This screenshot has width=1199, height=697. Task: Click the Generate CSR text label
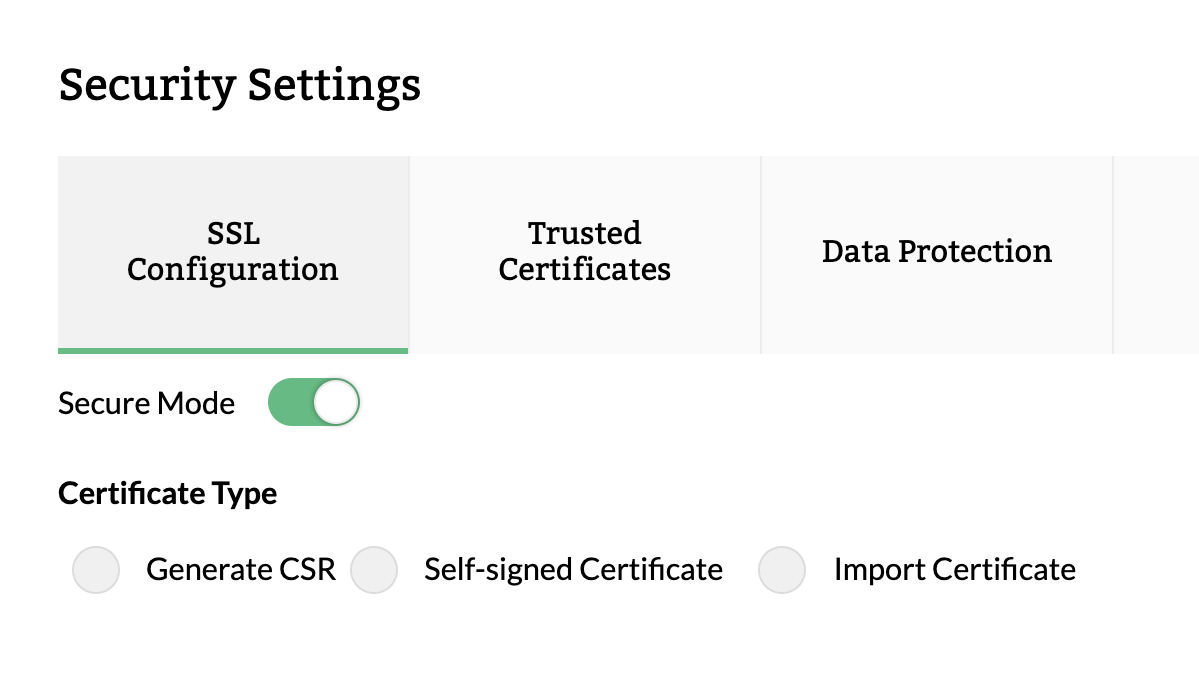pyautogui.click(x=241, y=570)
